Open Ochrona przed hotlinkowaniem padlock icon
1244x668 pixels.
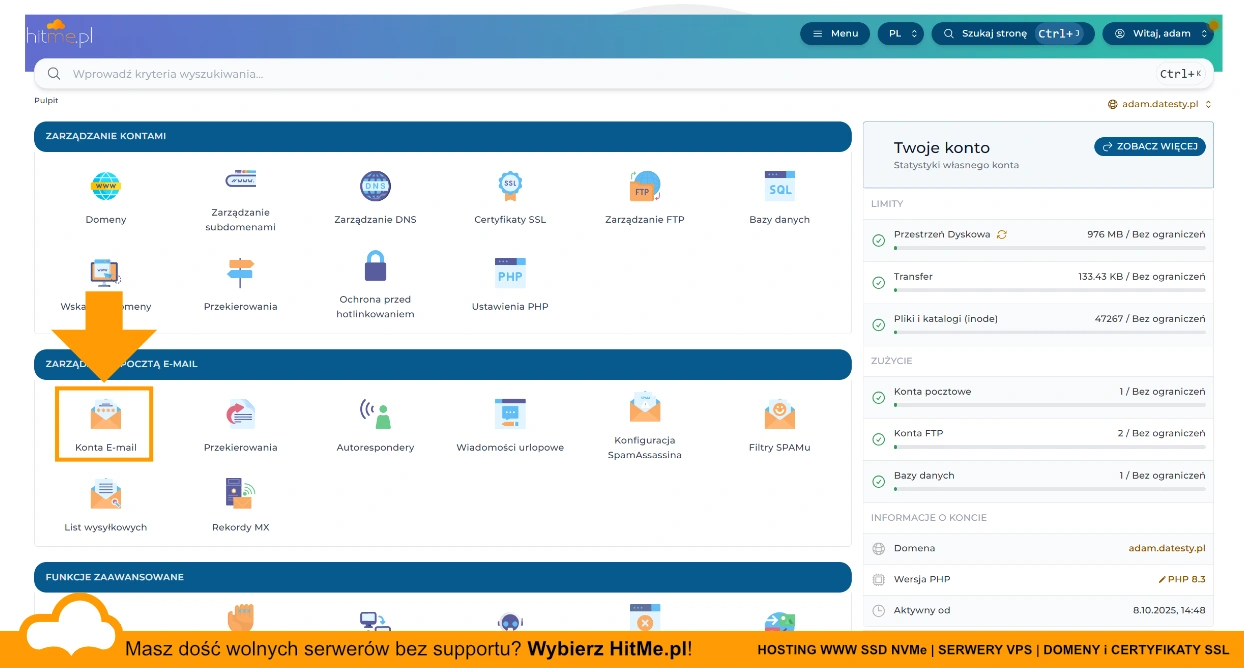[x=375, y=266]
